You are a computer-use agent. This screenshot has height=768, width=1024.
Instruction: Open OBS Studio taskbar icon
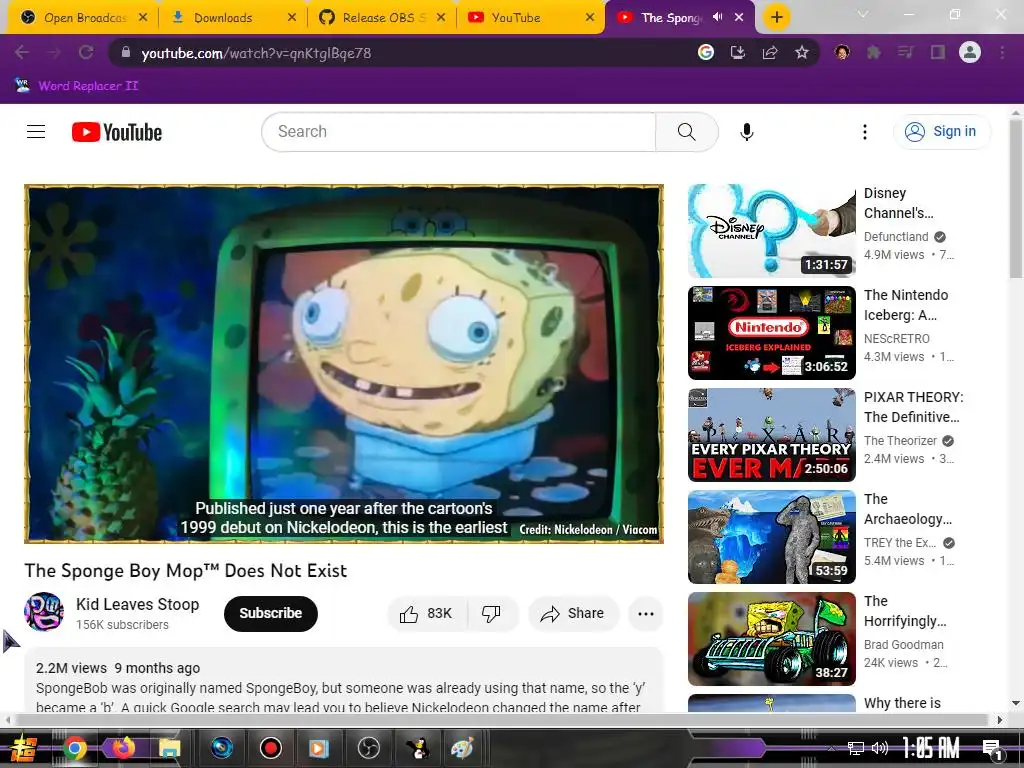369,748
